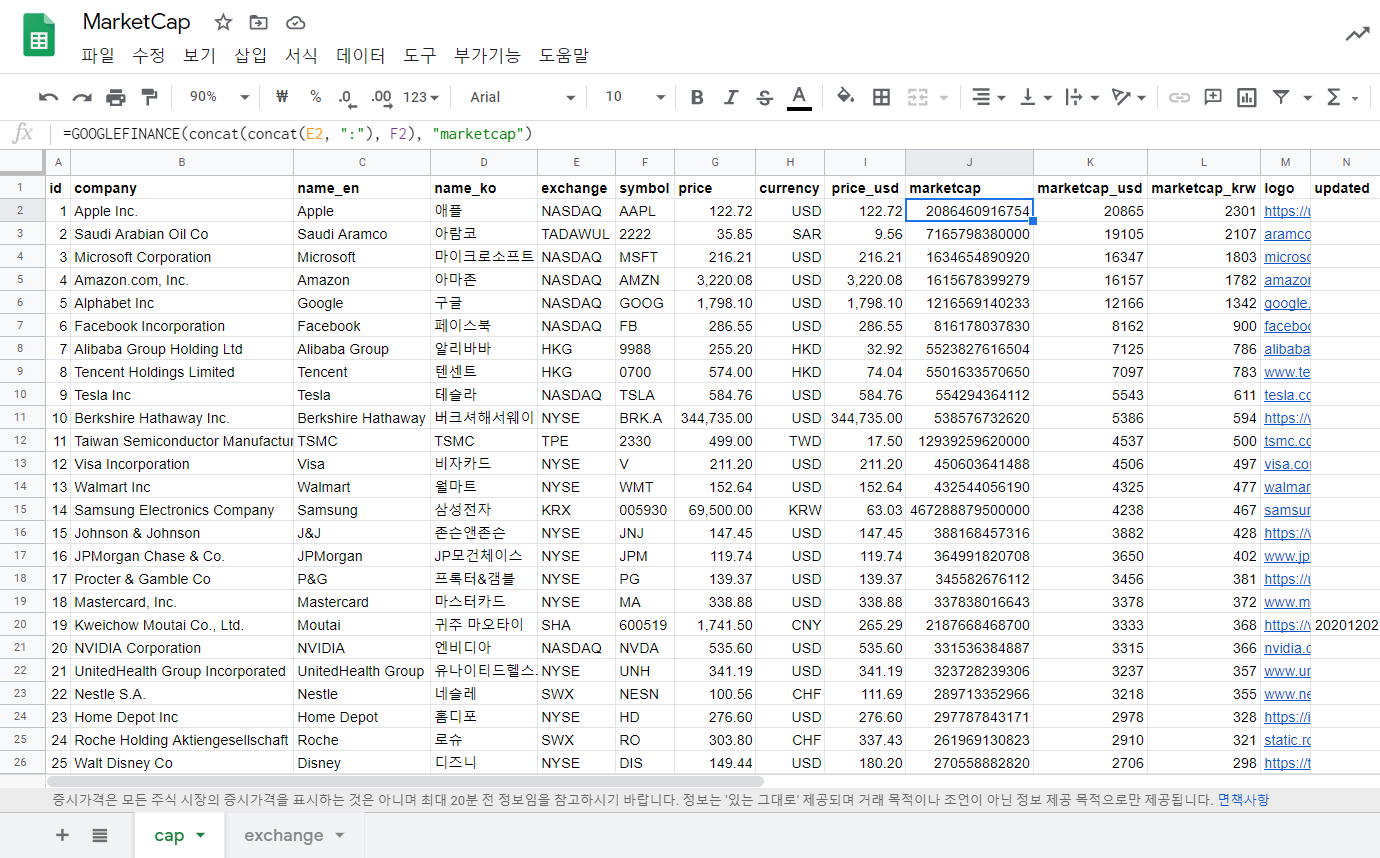Viewport: 1380px width, 858px height.
Task: Open the zoom 90% dropdown
Action: [219, 97]
